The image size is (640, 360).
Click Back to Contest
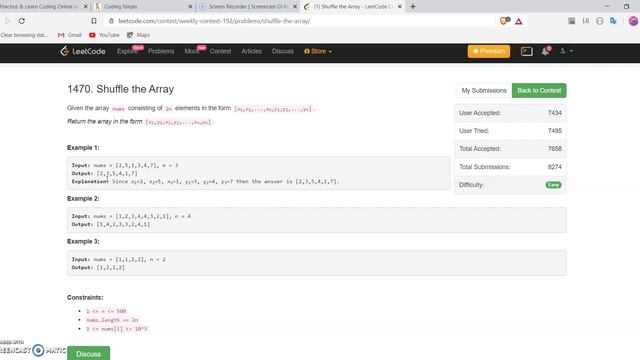(539, 91)
